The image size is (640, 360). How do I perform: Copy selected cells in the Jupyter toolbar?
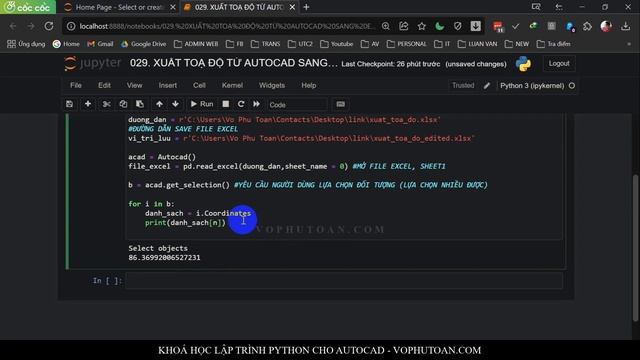[123, 104]
